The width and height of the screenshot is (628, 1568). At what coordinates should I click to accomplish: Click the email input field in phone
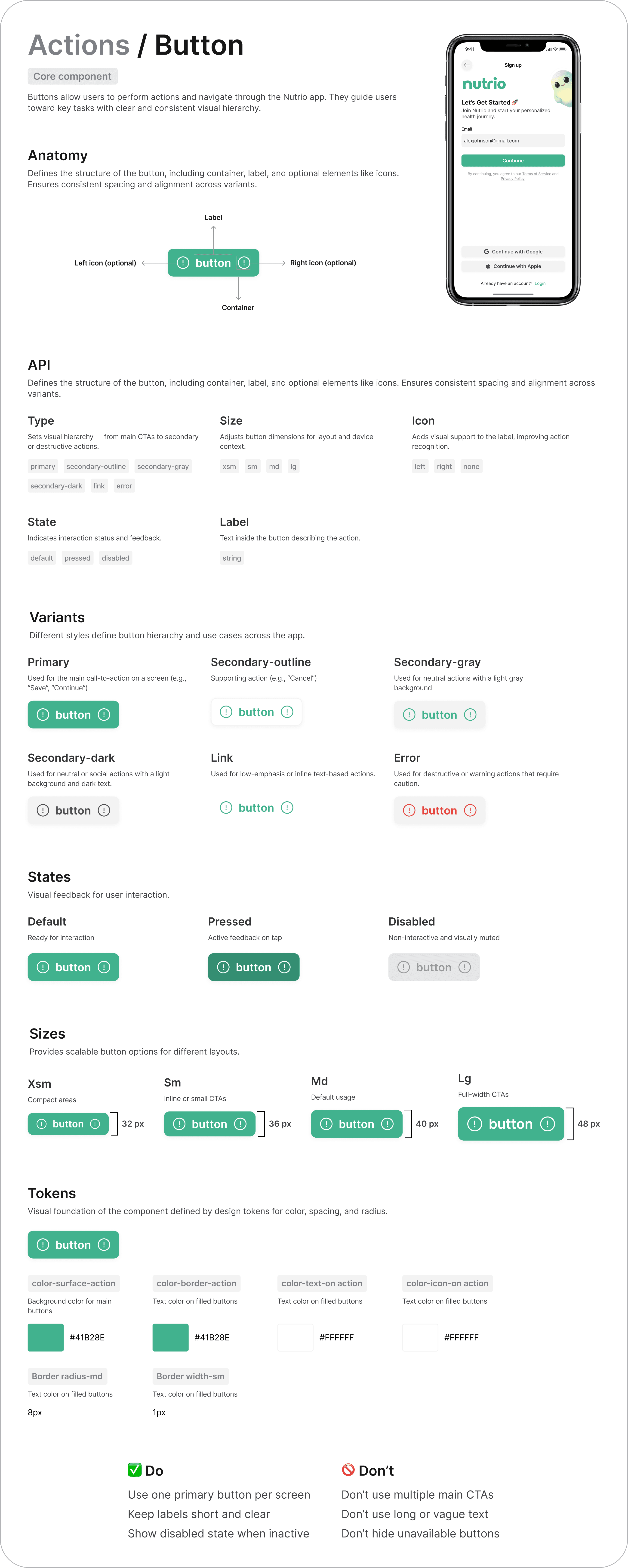(513, 141)
